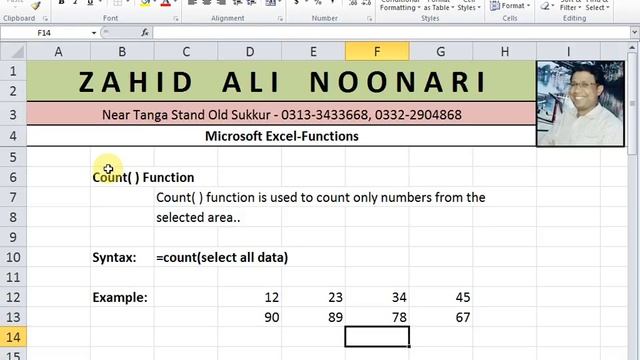Click the vertical scrollbar up arrow
This screenshot has width=640, height=360.
click(x=633, y=48)
